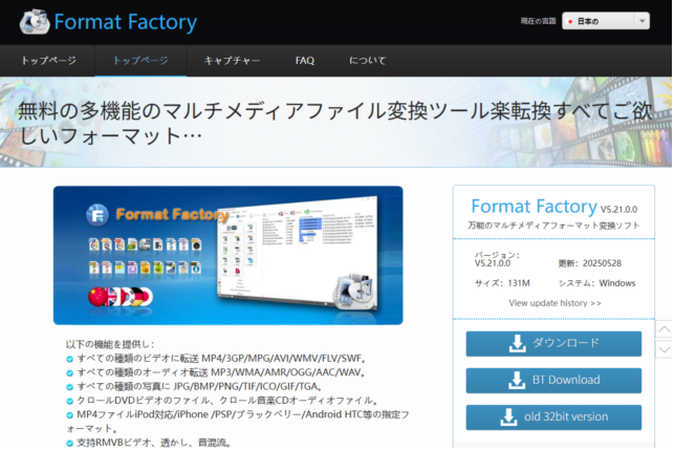This screenshot has height=450, width=674.
Task: Click the old 32bit version button
Action: point(554,417)
